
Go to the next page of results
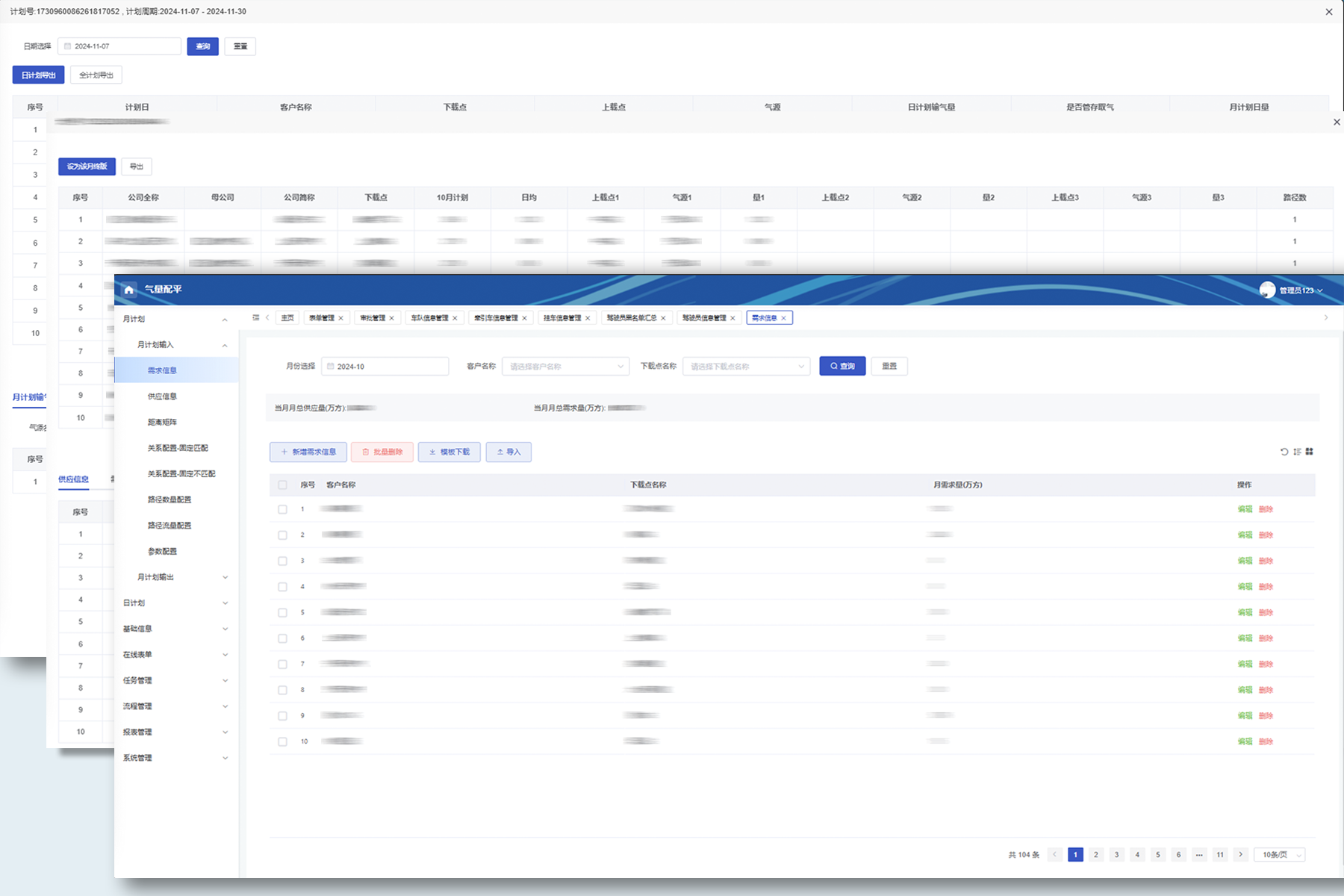coord(1241,855)
